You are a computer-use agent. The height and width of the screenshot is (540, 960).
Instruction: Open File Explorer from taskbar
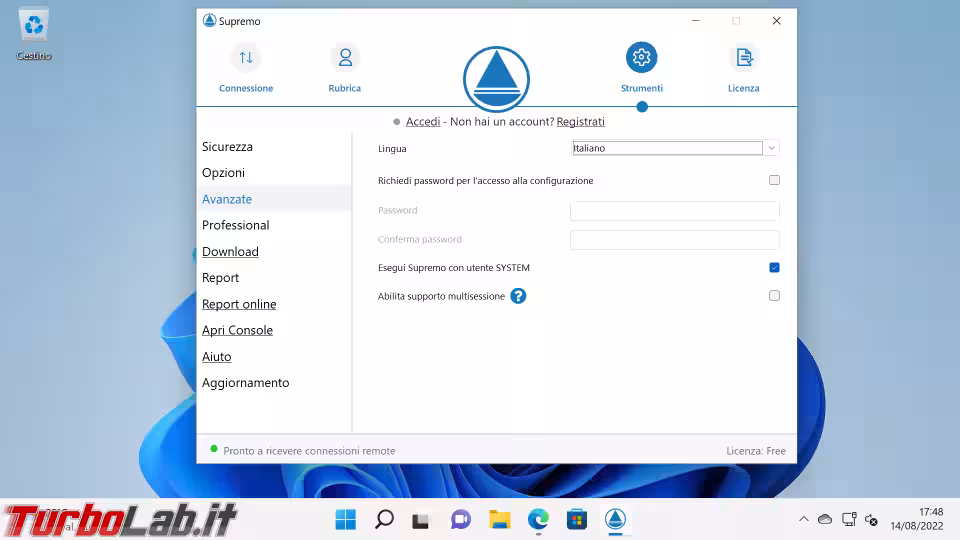tap(500, 520)
